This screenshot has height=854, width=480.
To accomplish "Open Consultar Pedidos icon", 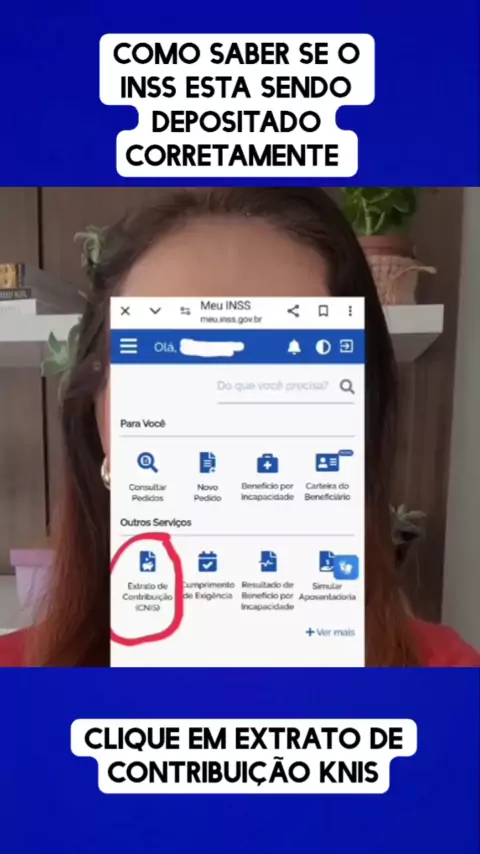I will [147, 462].
